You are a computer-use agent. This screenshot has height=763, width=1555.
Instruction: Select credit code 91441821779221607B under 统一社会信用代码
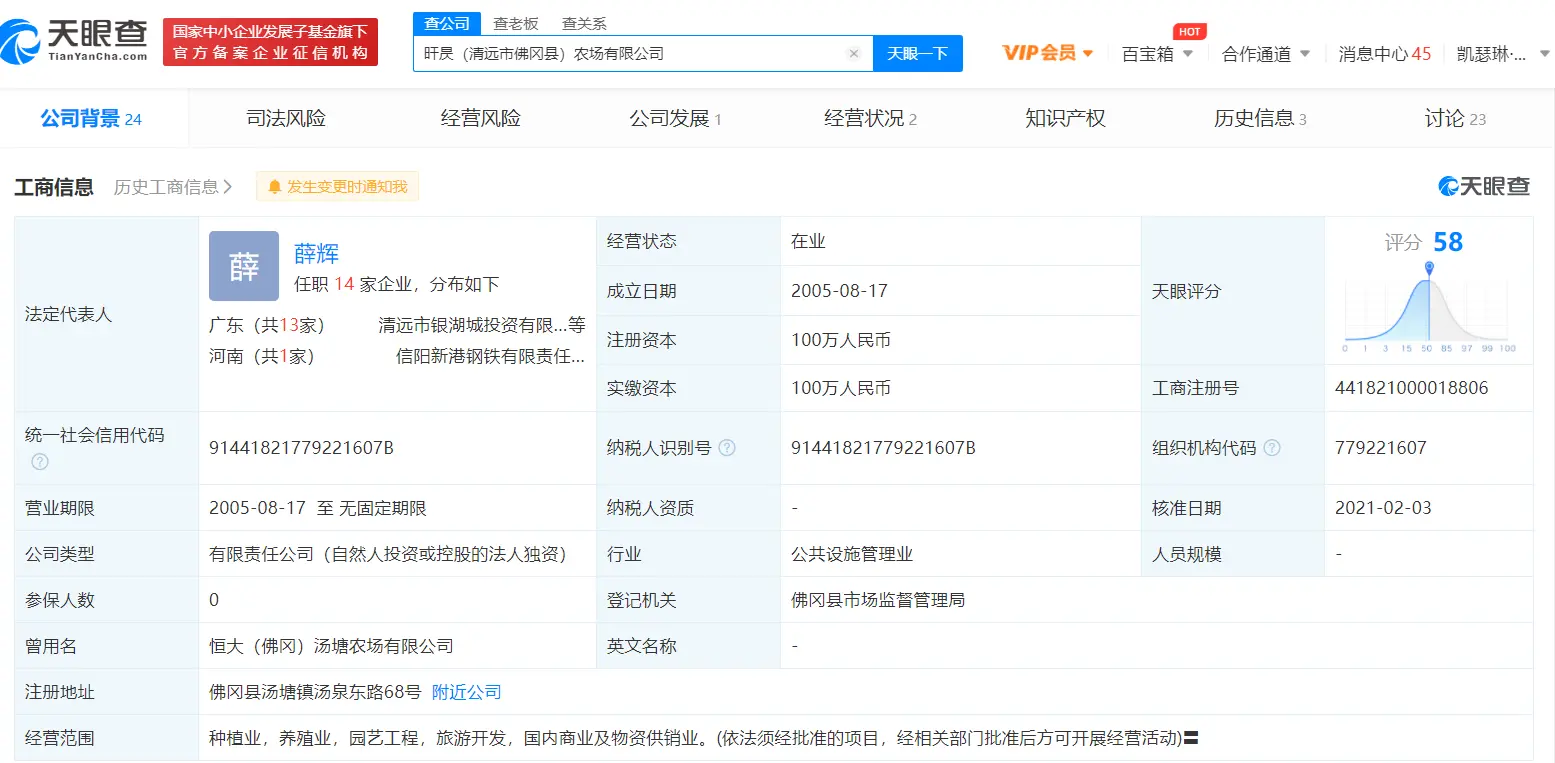coord(301,448)
